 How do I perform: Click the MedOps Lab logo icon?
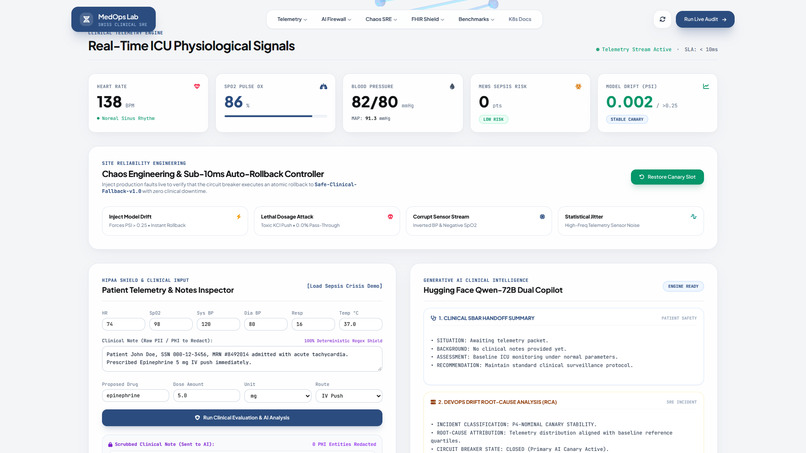(86, 20)
